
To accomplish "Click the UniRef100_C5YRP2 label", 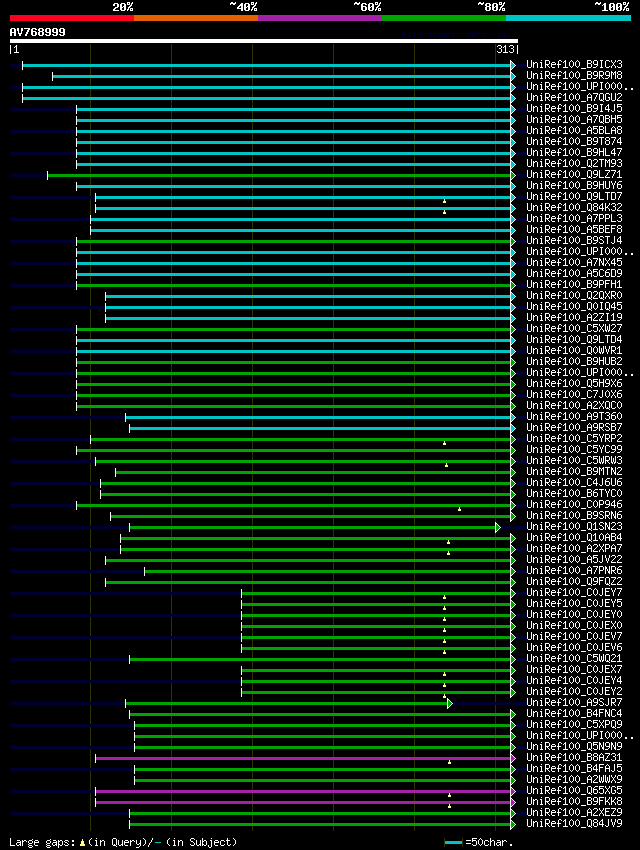I will click(x=574, y=439).
